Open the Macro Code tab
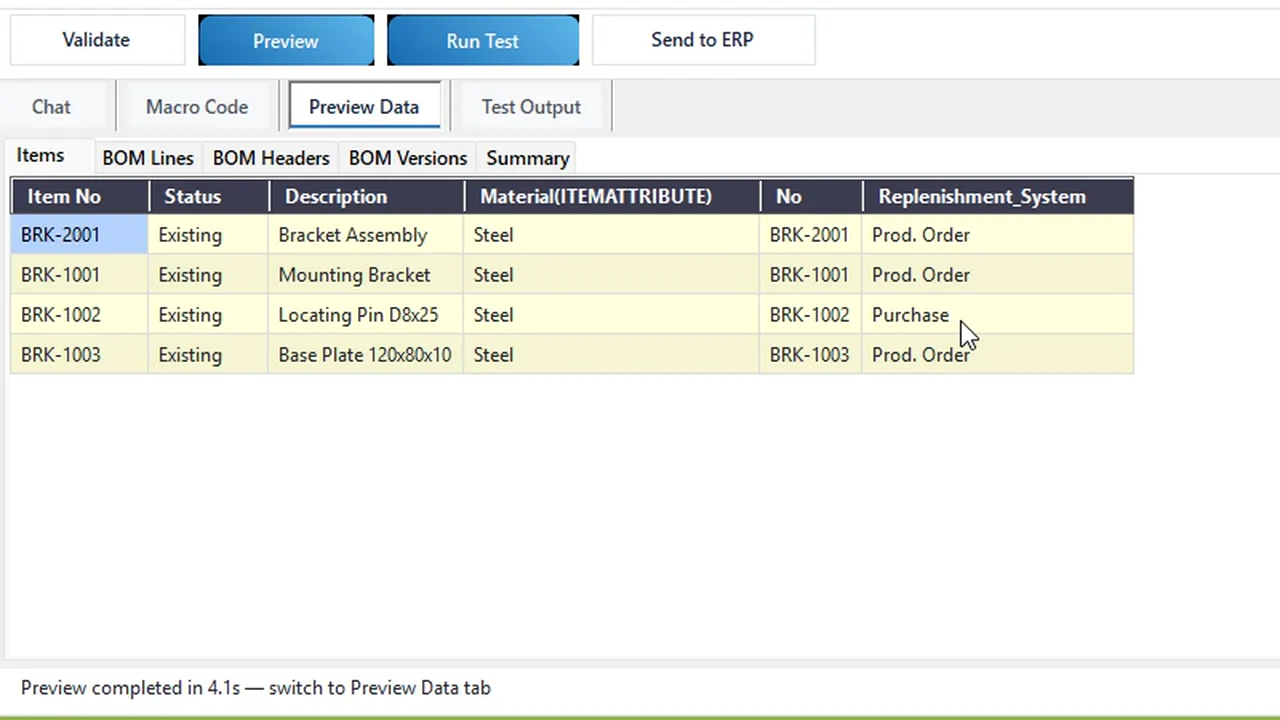The height and width of the screenshot is (720, 1280). coord(197,107)
